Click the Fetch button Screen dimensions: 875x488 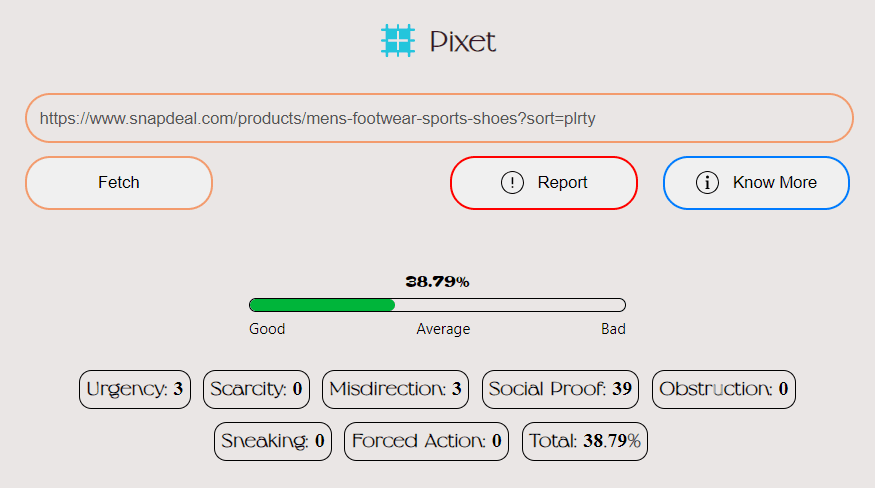[x=119, y=183]
